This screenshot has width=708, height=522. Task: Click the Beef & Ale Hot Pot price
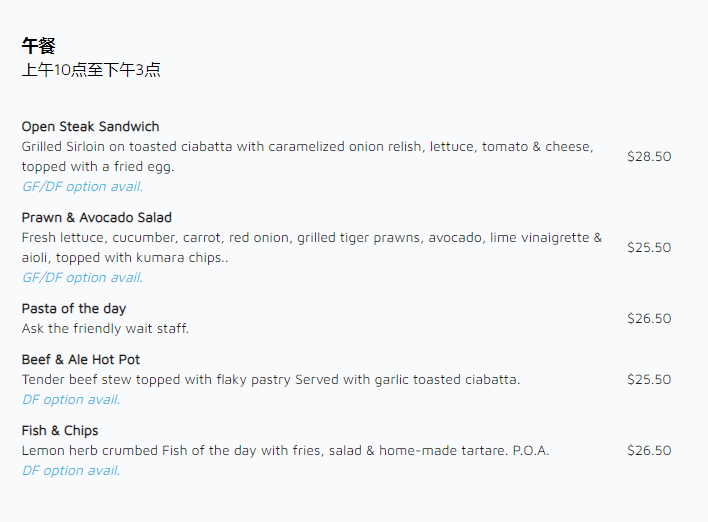tap(649, 380)
